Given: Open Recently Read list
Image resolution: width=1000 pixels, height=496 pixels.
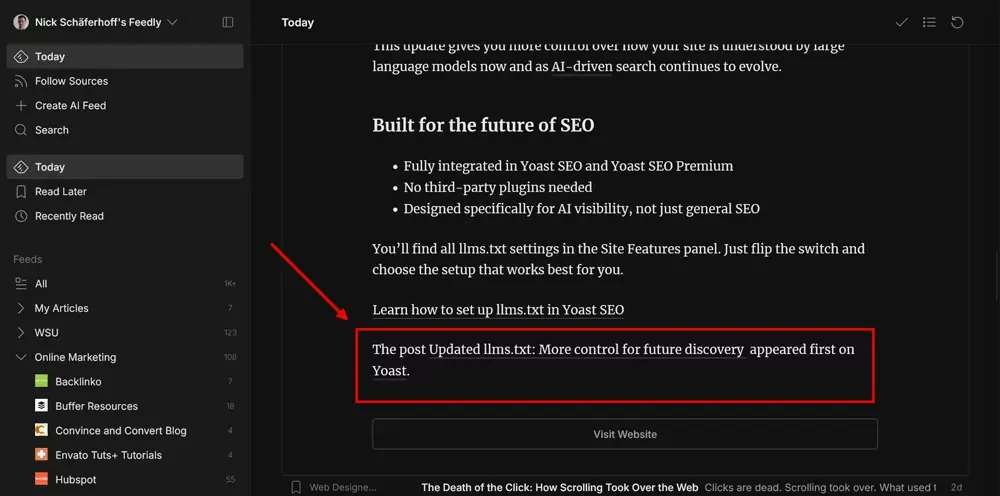Looking at the screenshot, I should click(69, 216).
